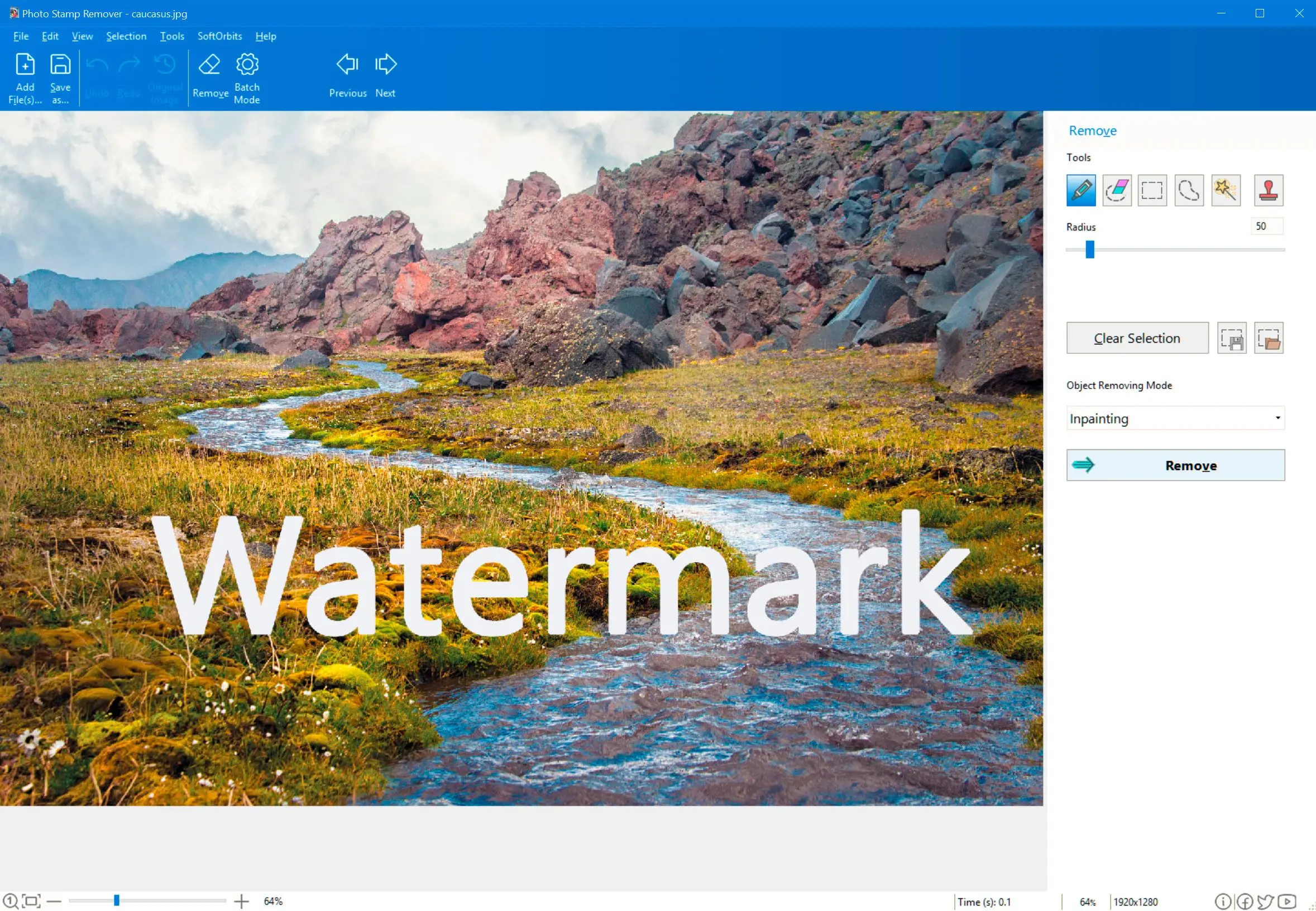Screen dimensions: 1316x911
Task: Select the Eraser selection tool
Action: [1117, 190]
